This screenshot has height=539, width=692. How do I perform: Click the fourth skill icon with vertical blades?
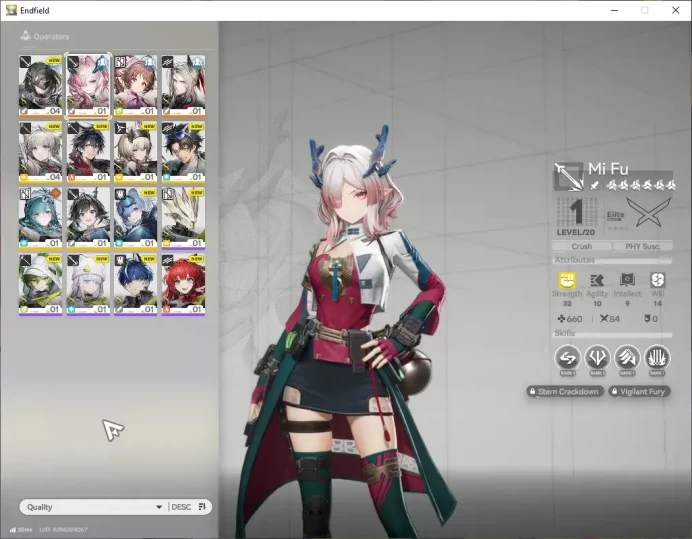tap(657, 358)
